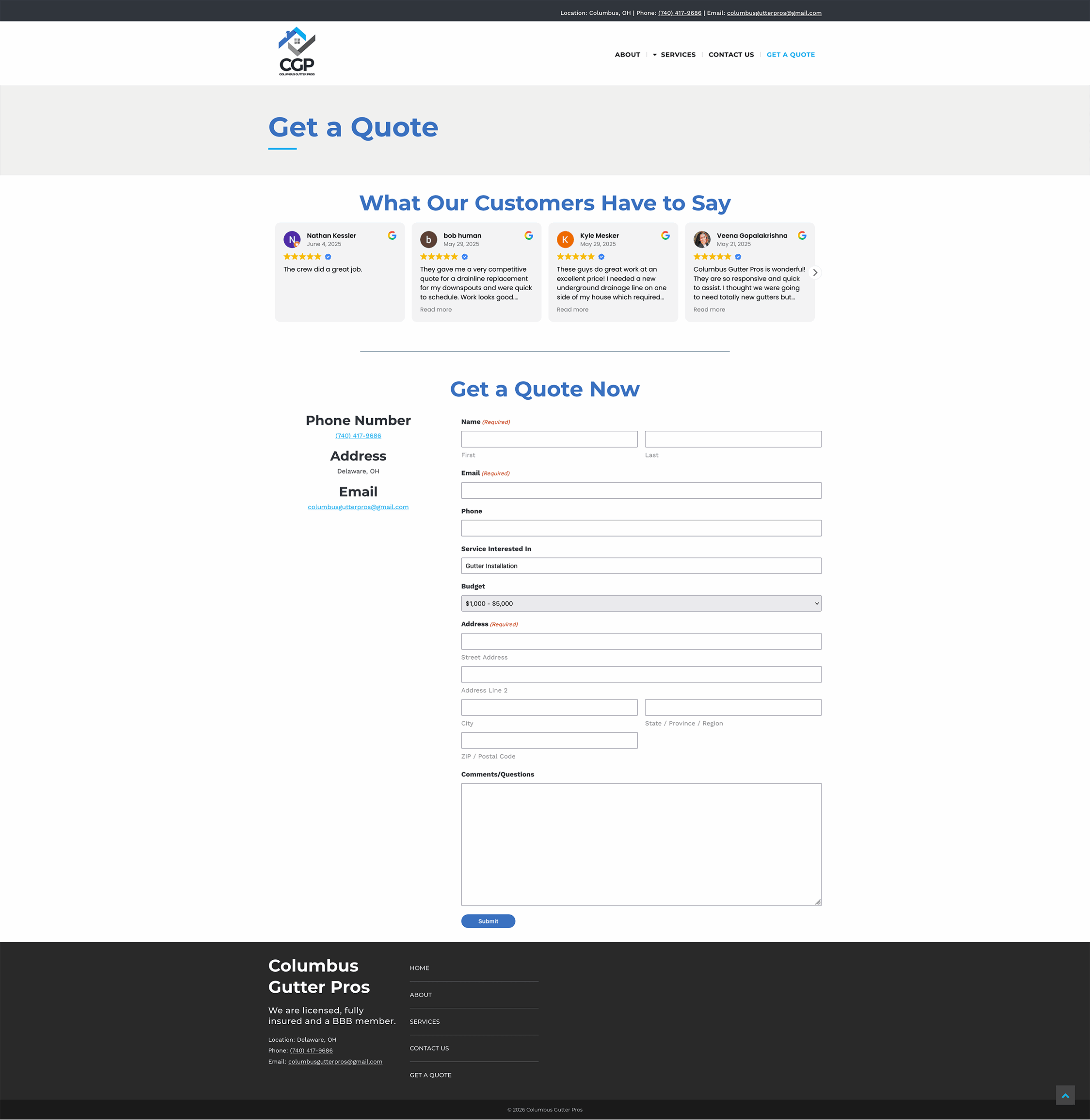Expand the Services menu arrow

pos(655,55)
